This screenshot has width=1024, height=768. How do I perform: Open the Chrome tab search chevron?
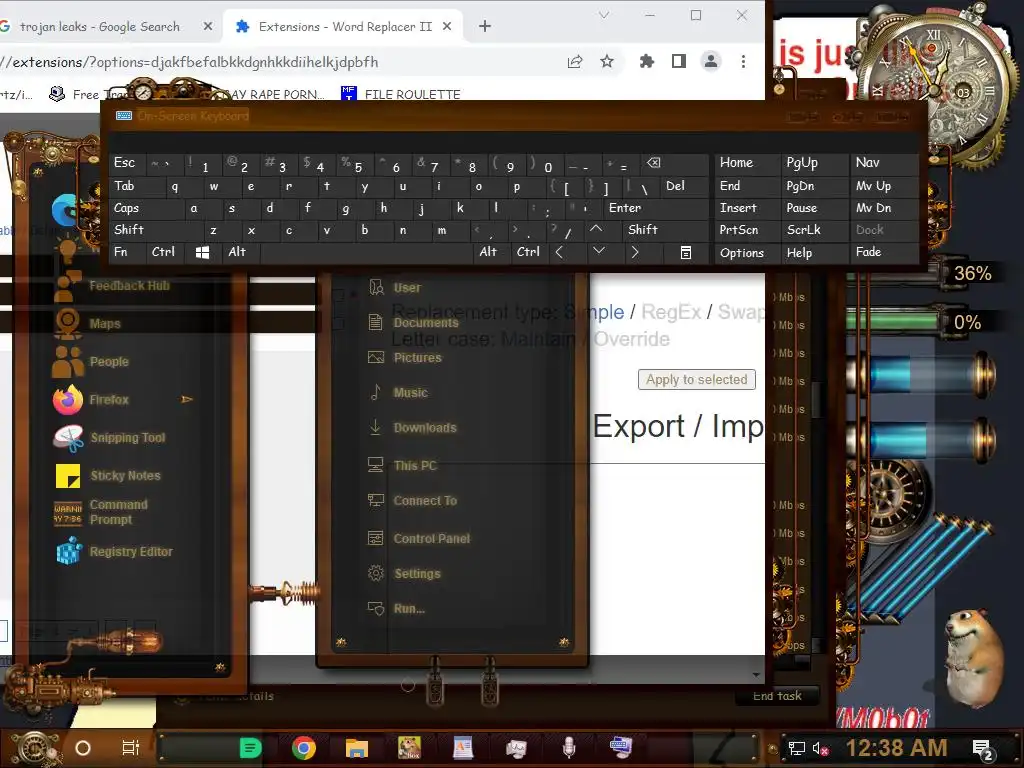604,15
